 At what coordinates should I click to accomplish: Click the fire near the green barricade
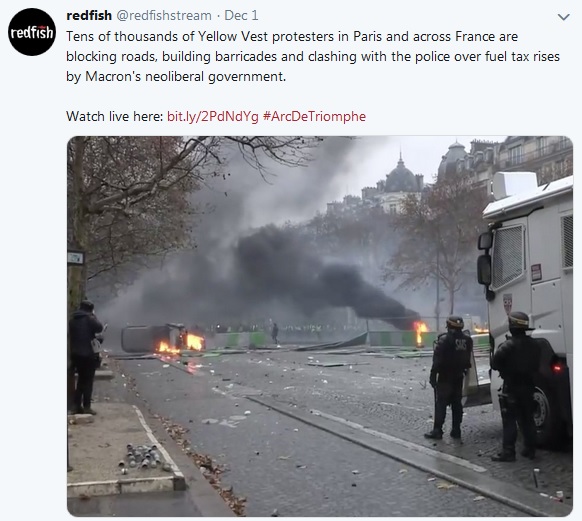420,332
